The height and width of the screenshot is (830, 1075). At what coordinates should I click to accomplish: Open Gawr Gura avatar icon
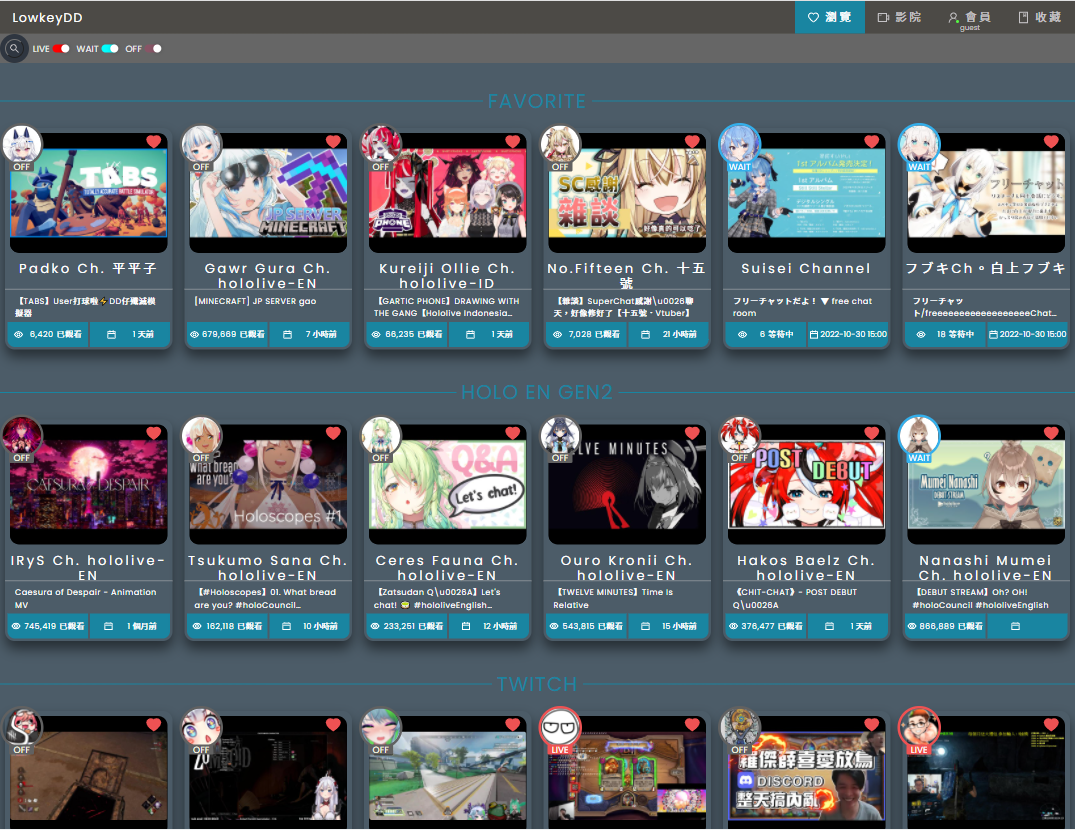202,145
